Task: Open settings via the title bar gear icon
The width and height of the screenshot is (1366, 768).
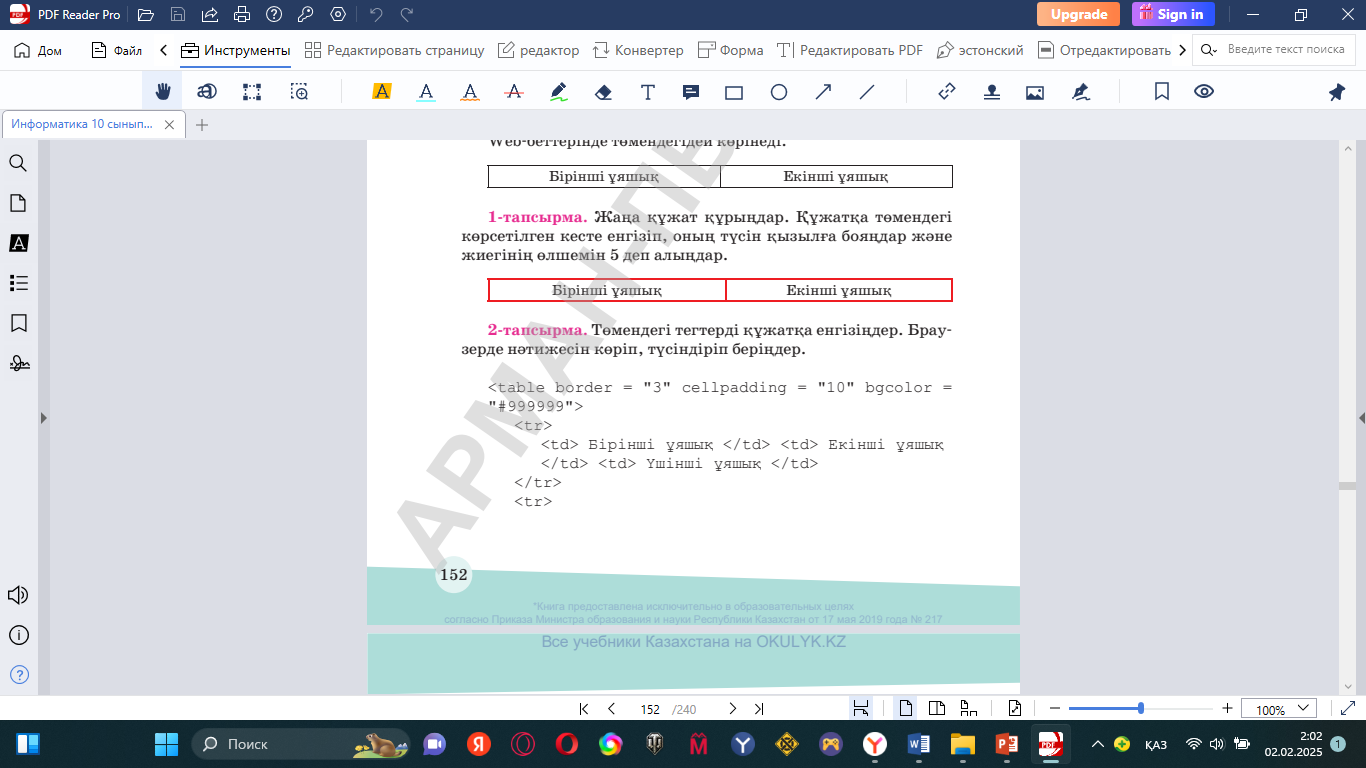Action: [338, 15]
